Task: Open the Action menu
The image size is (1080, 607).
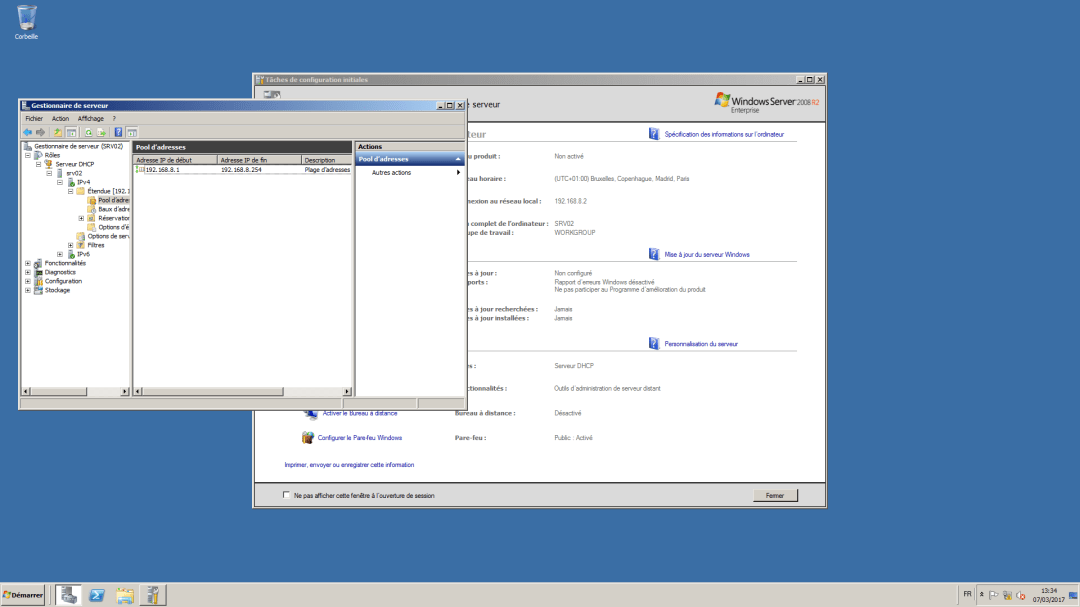Action: 60,118
